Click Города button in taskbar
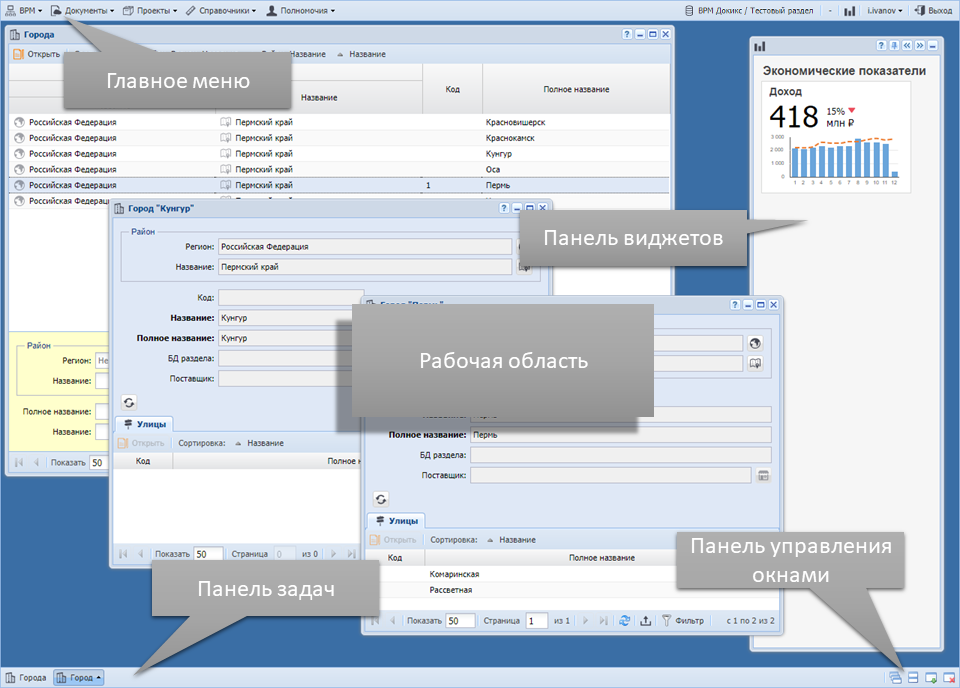This screenshot has height=688, width=960. pos(26,678)
